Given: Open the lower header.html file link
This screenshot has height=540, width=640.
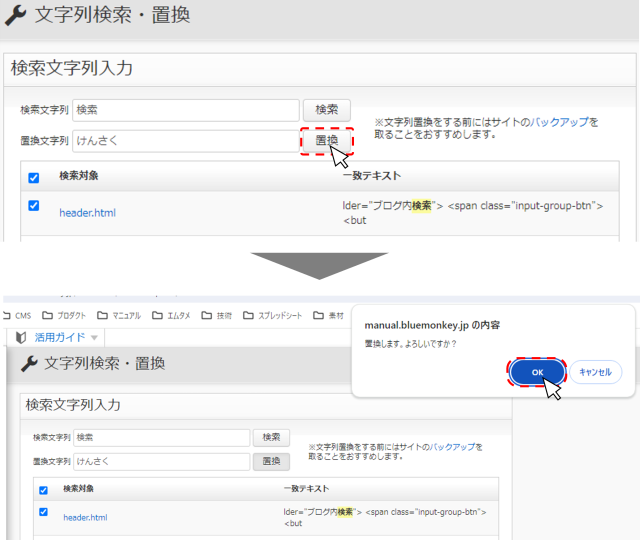Looking at the screenshot, I should pos(85,518).
